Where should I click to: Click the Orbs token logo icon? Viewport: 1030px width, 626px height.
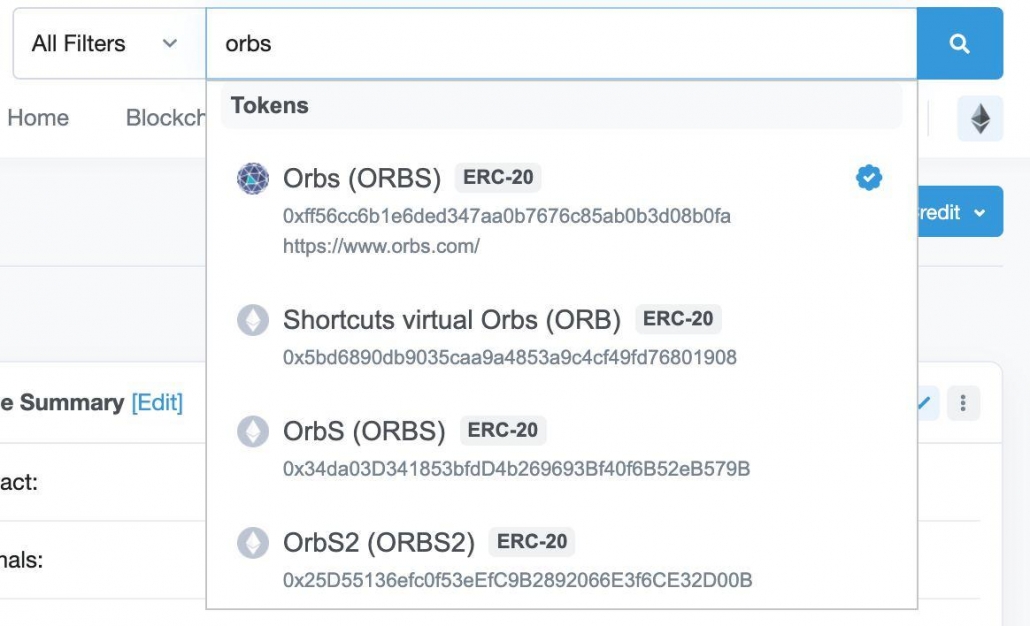point(253,178)
